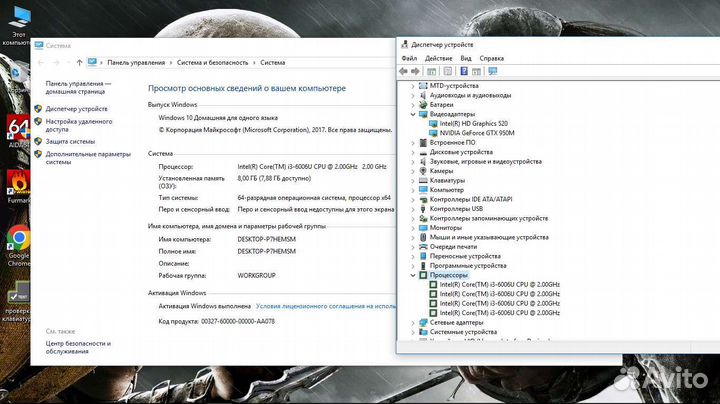Click computer name DESKTOP-P7HEMSM value

pyautogui.click(x=266, y=239)
